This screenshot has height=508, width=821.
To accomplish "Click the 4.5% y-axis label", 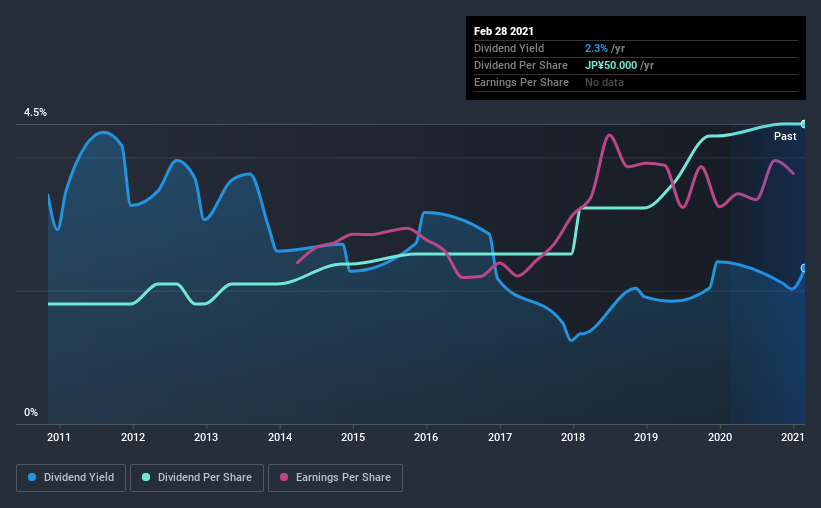I will tap(35, 113).
